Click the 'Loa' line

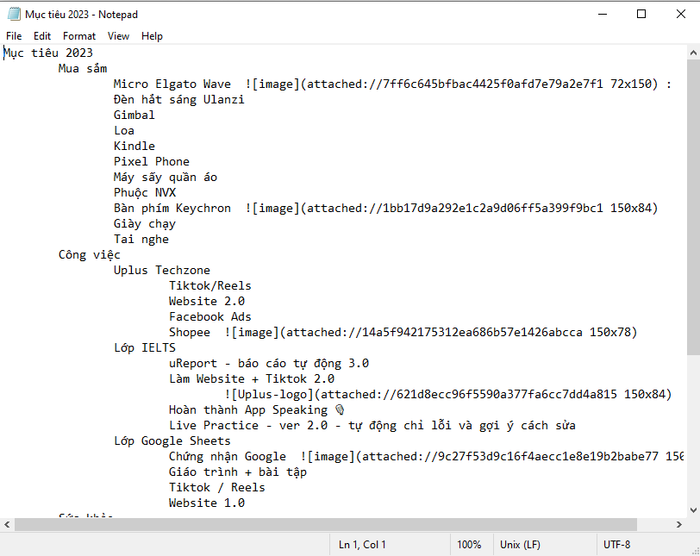click(124, 130)
